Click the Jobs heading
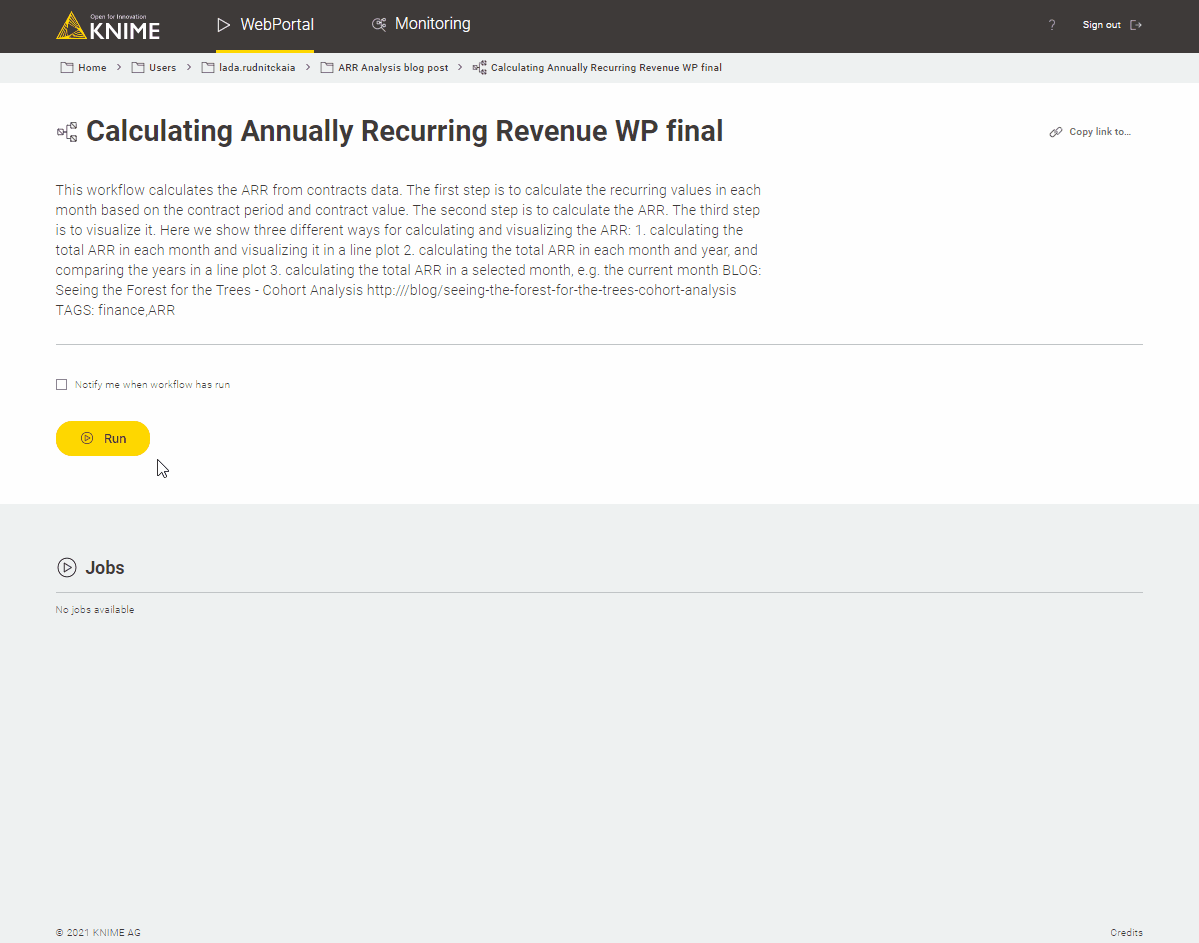Viewport: 1199px width, 943px height. click(x=105, y=567)
